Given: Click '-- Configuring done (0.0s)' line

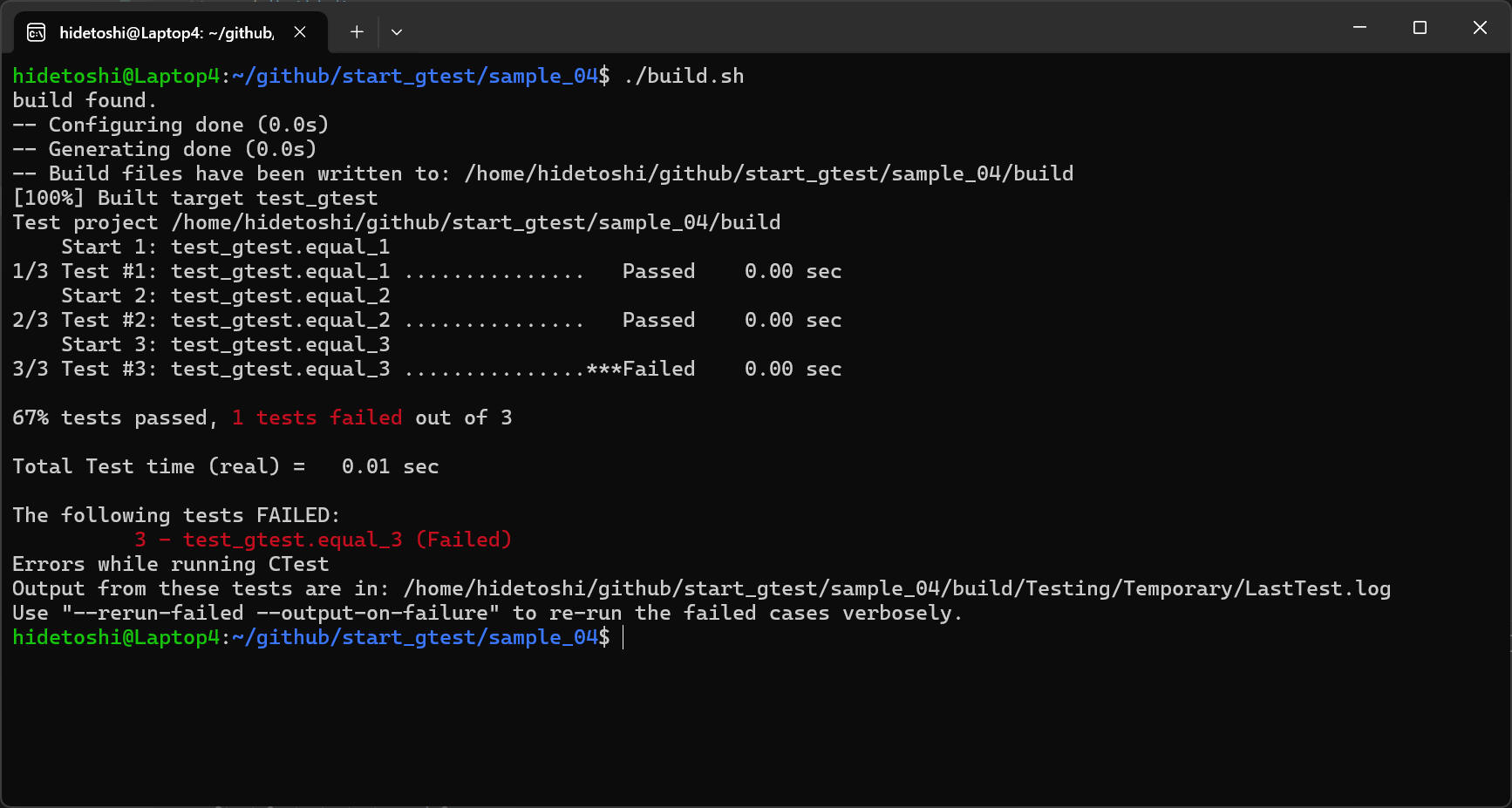Looking at the screenshot, I should pos(171,125).
